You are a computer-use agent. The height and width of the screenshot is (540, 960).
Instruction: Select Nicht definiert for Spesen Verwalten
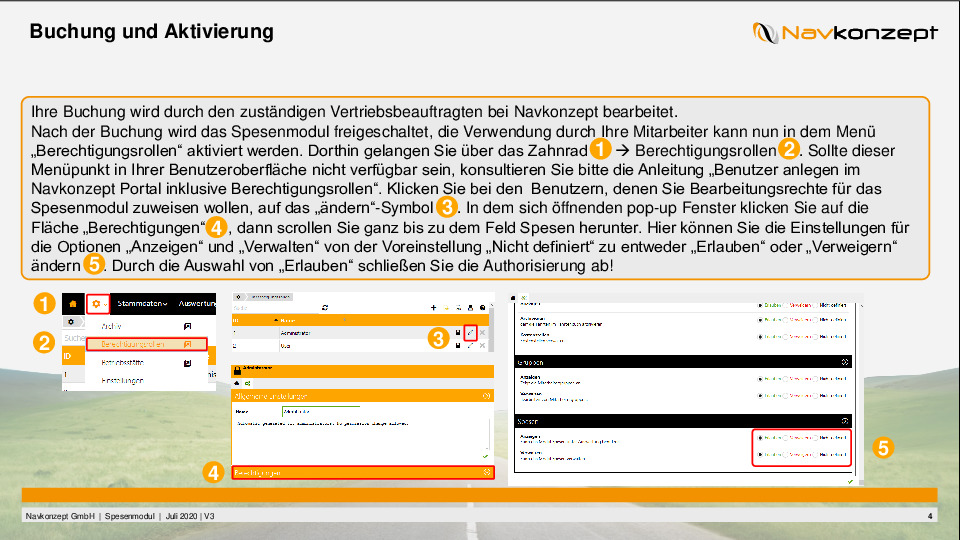pyautogui.click(x=816, y=454)
